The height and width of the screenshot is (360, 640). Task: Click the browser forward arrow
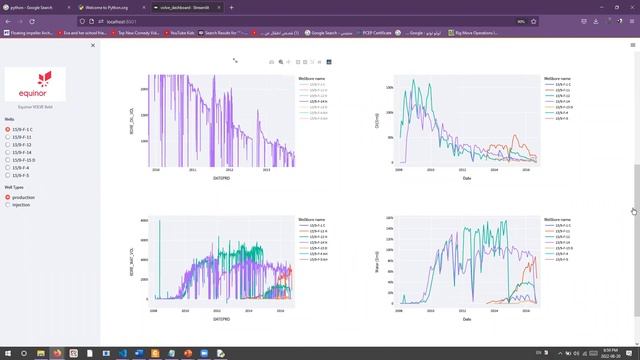[20, 21]
